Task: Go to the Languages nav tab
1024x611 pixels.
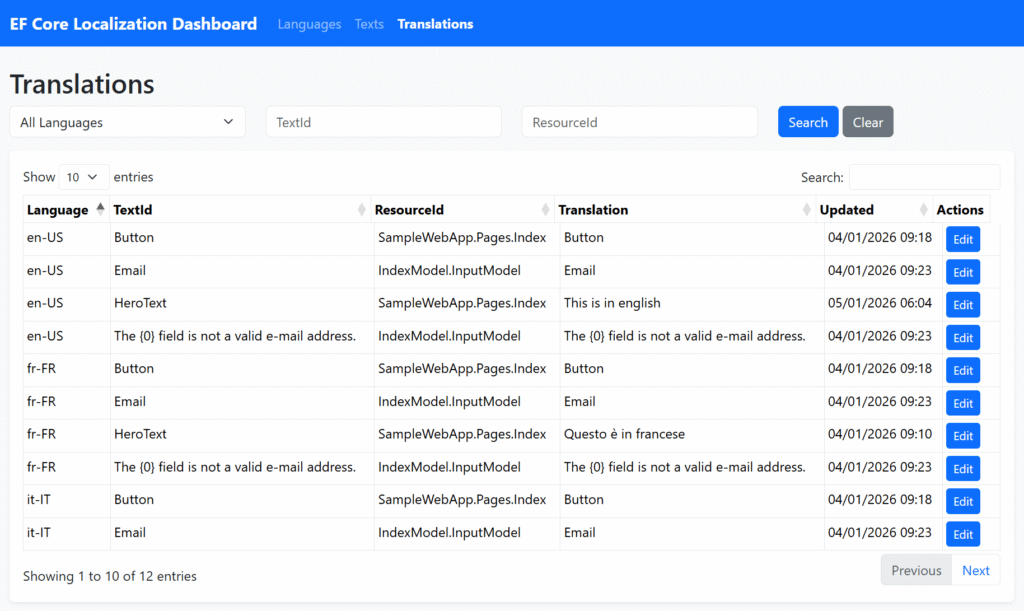Action: click(x=309, y=24)
